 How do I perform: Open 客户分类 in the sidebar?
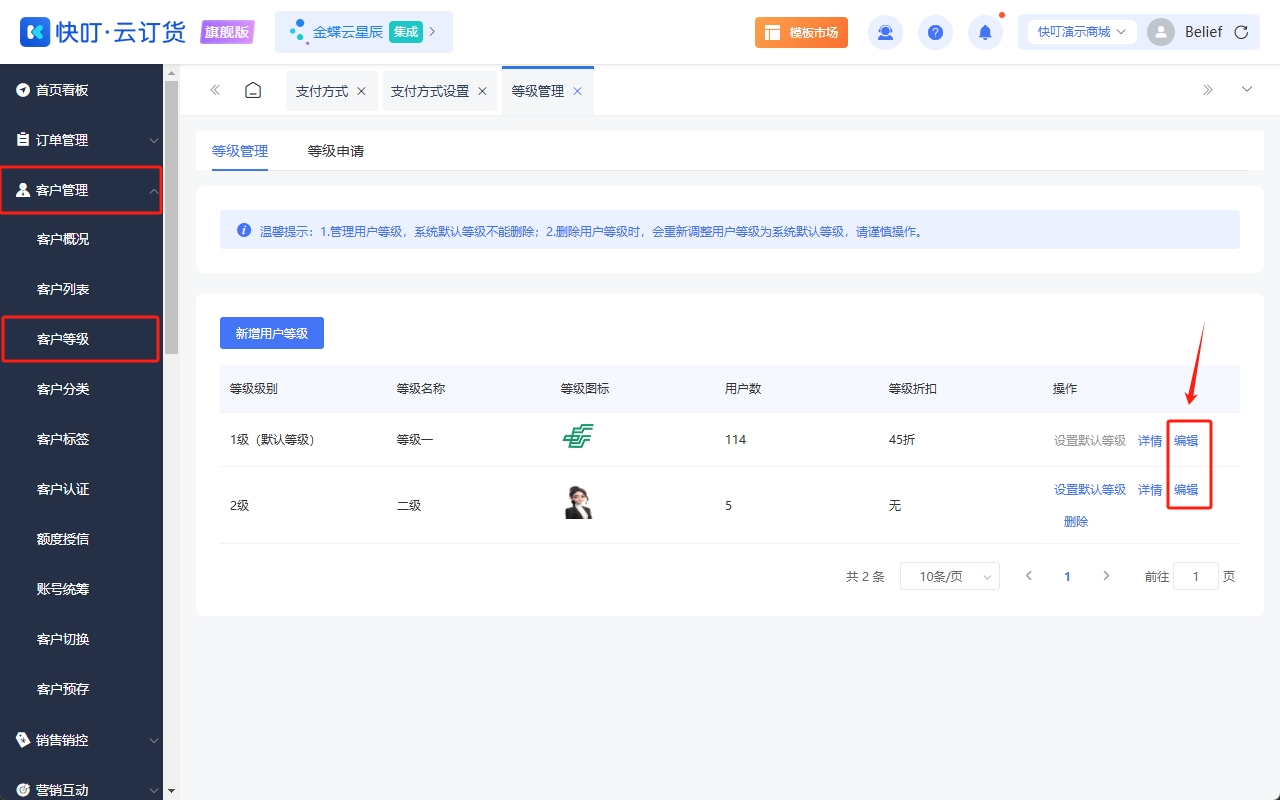(x=81, y=389)
